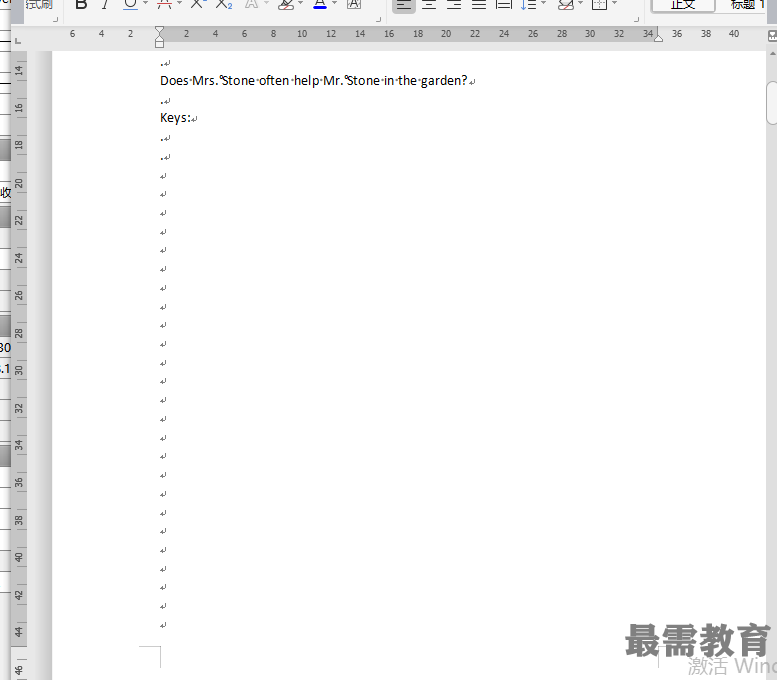Click the character border icon
Screen dimensions: 777x680
(354, 4)
